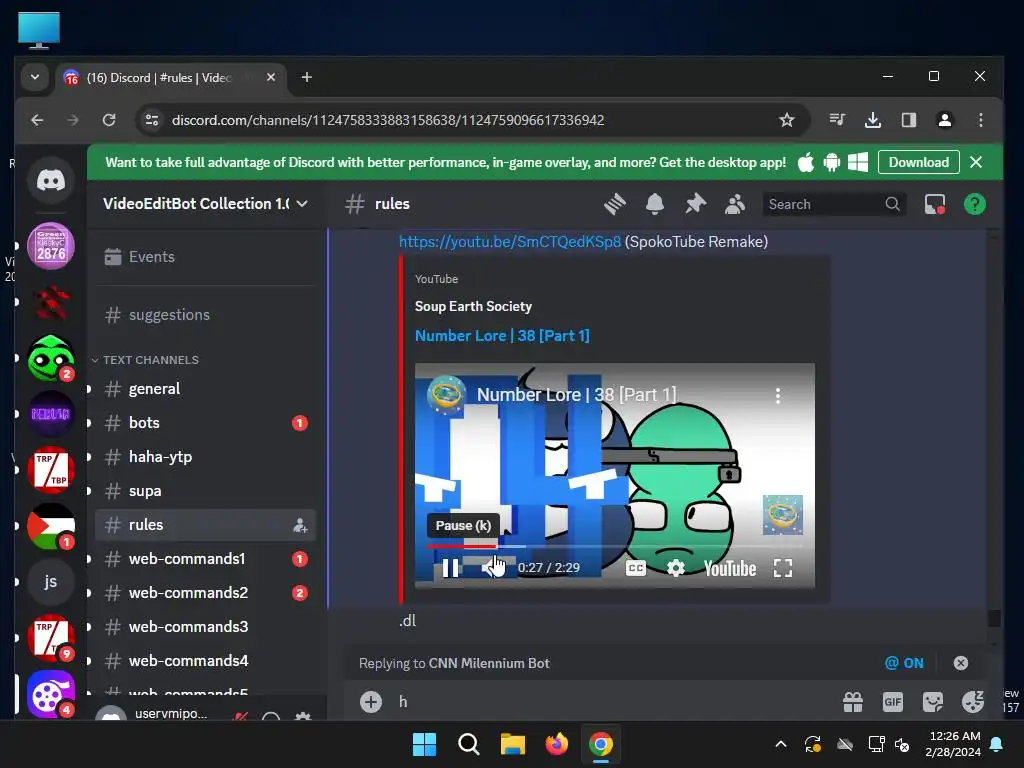Toggle the member list icon
1024x768 pixels.
(735, 204)
